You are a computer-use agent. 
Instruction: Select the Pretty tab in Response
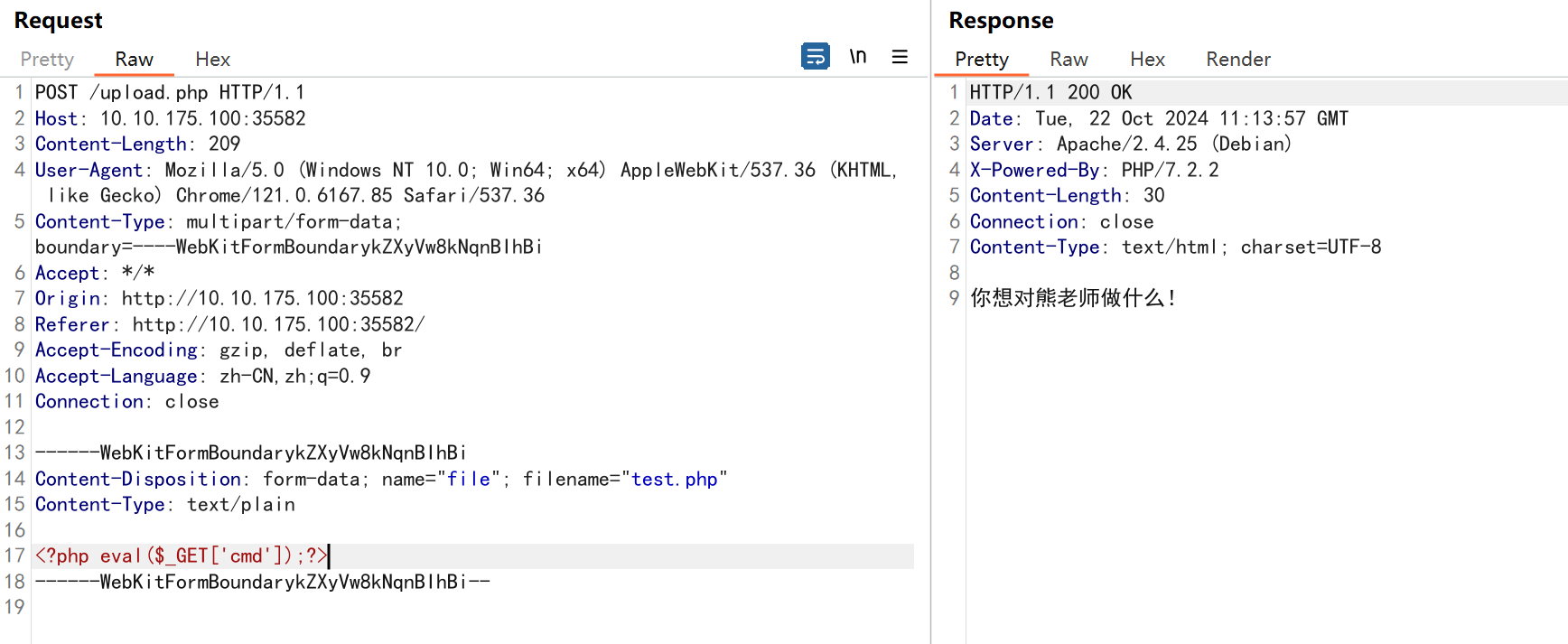tap(982, 60)
